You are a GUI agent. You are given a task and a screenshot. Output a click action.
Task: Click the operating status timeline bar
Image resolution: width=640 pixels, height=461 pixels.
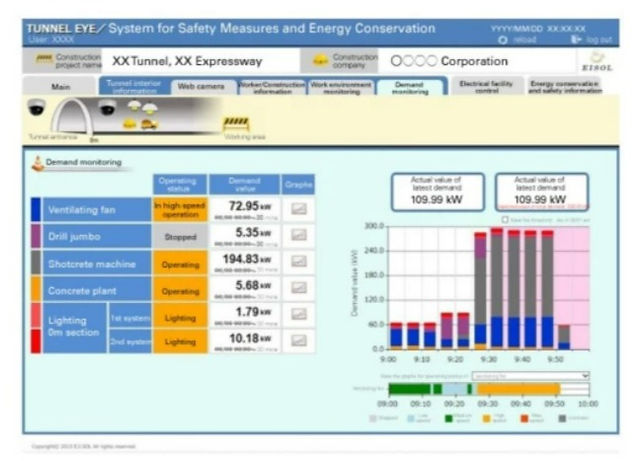[489, 389]
